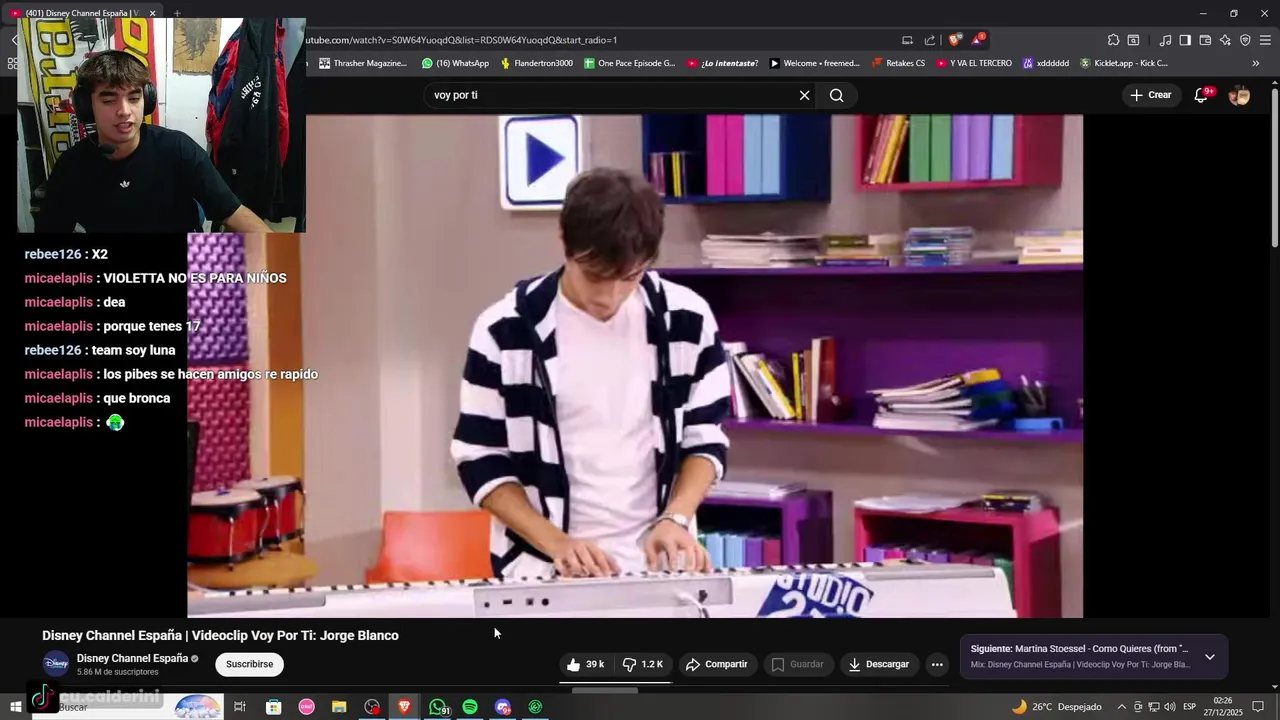The width and height of the screenshot is (1280, 720).
Task: Clear the YouTube search box with X
Action: pos(804,95)
